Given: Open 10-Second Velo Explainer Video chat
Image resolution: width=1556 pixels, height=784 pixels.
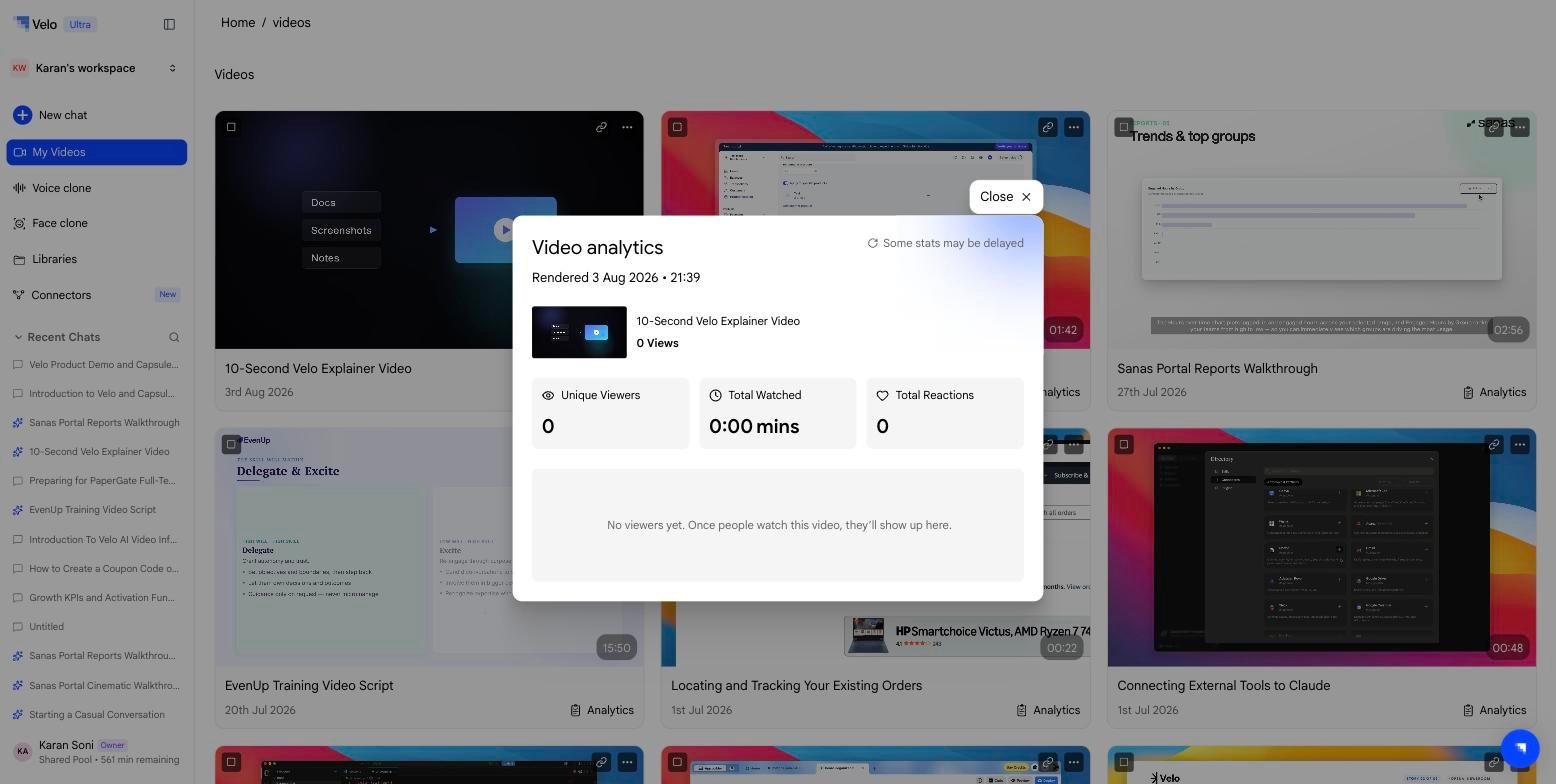Looking at the screenshot, I should (96, 452).
